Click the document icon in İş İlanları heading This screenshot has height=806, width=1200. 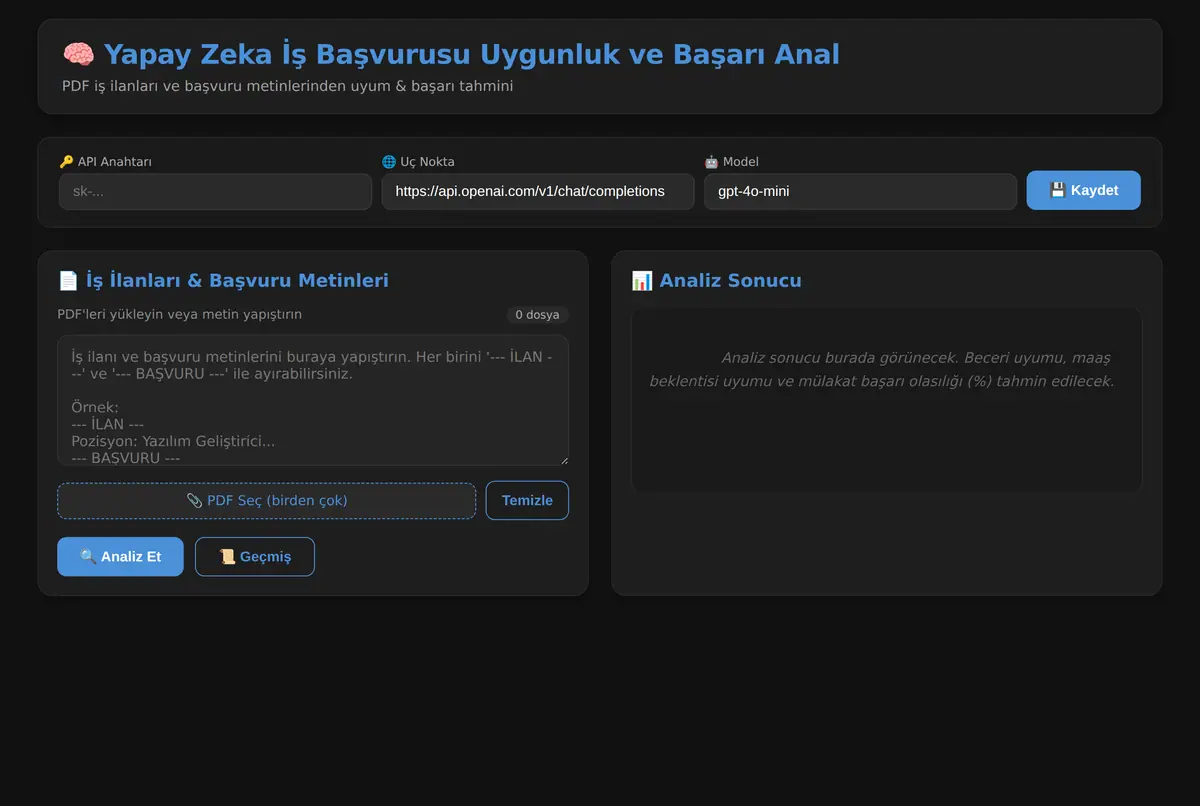click(x=68, y=281)
